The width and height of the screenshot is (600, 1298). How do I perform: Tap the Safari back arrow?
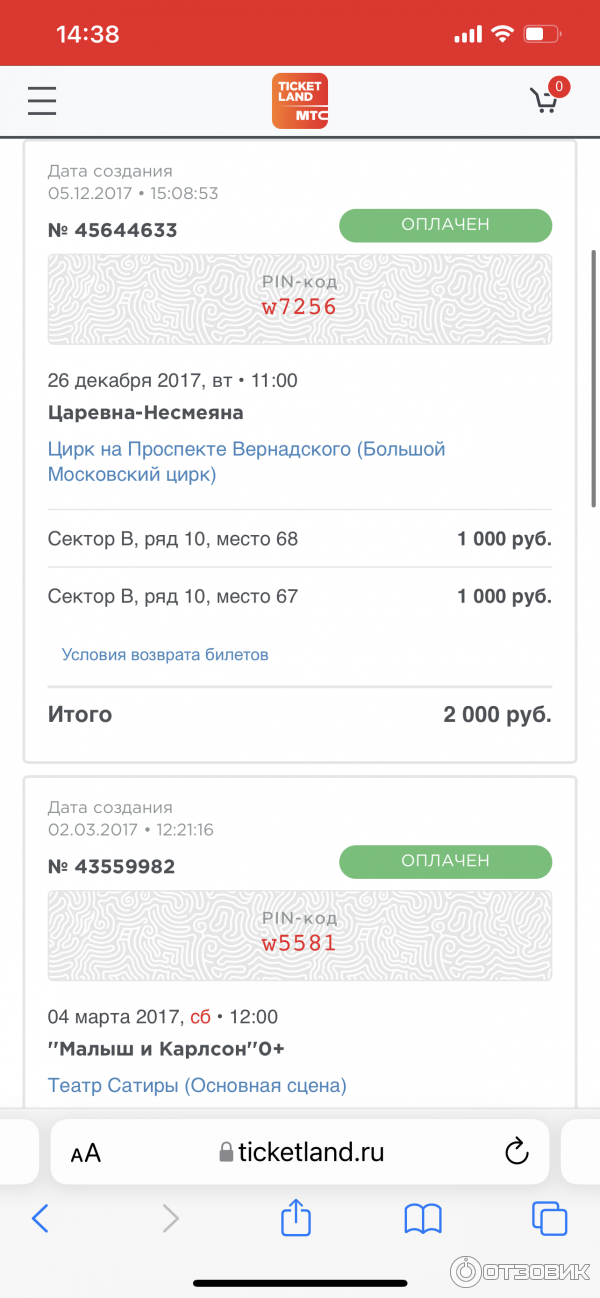point(41,1217)
